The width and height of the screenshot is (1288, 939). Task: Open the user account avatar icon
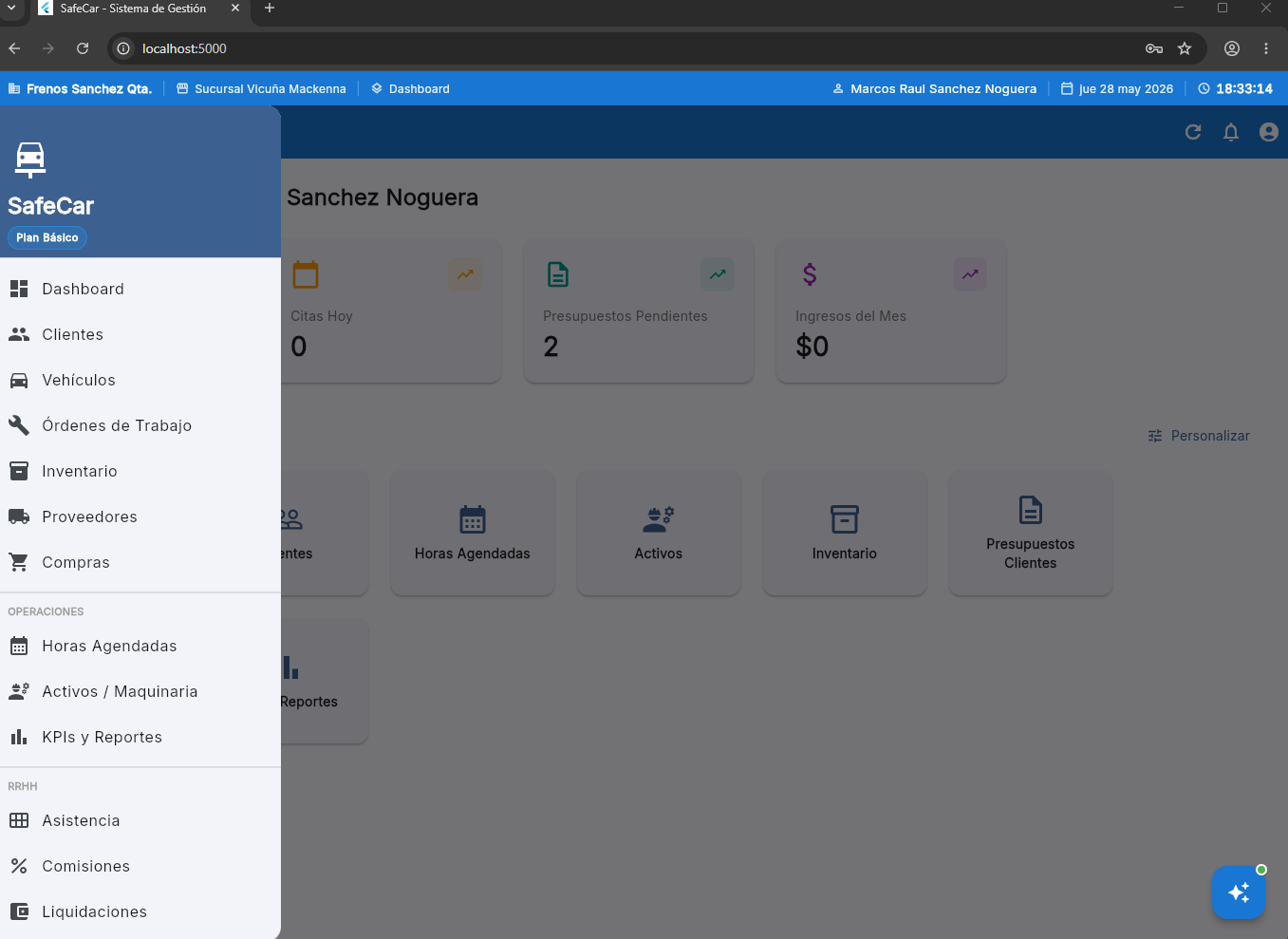coord(1269,132)
